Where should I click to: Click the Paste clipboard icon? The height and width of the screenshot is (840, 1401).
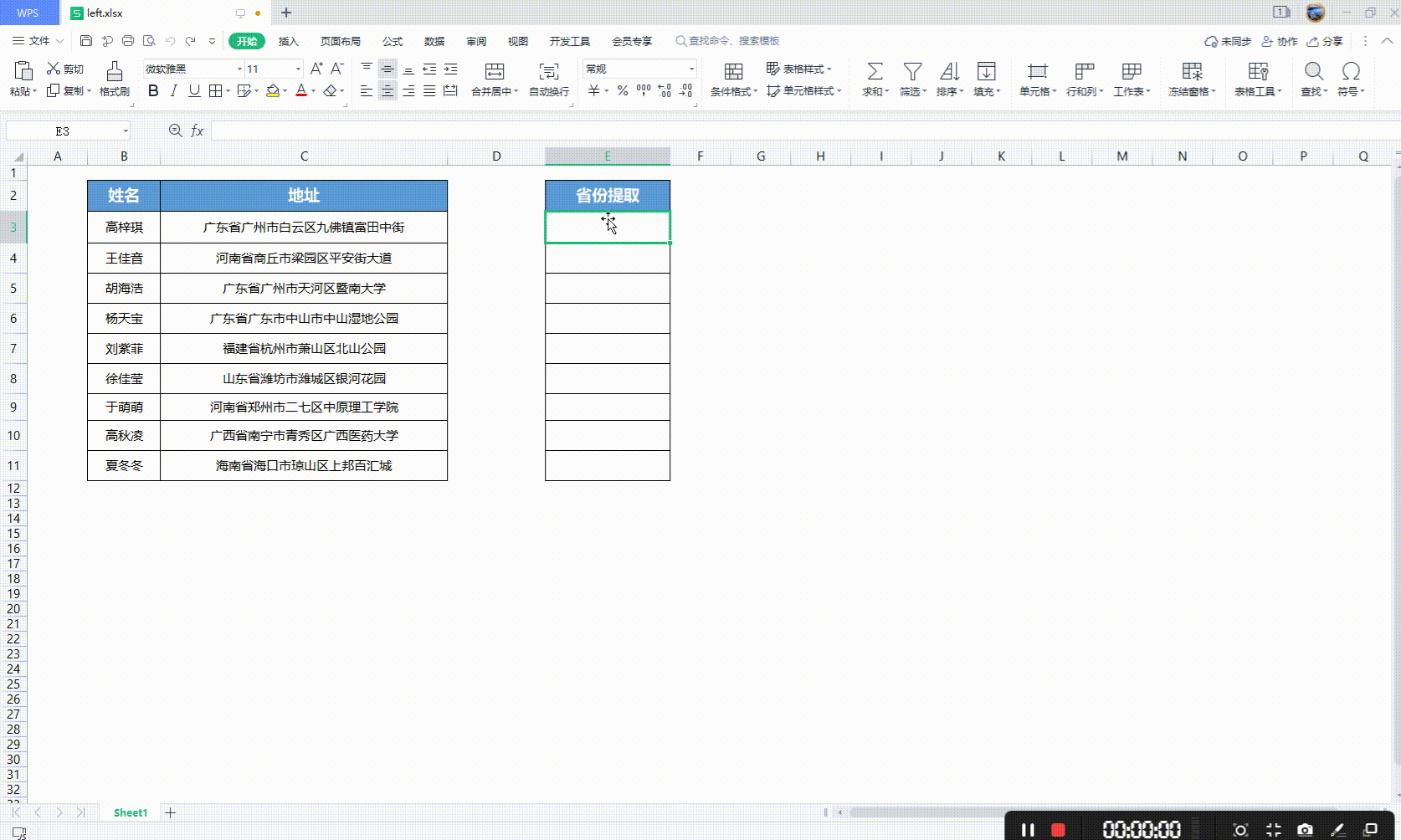click(23, 71)
